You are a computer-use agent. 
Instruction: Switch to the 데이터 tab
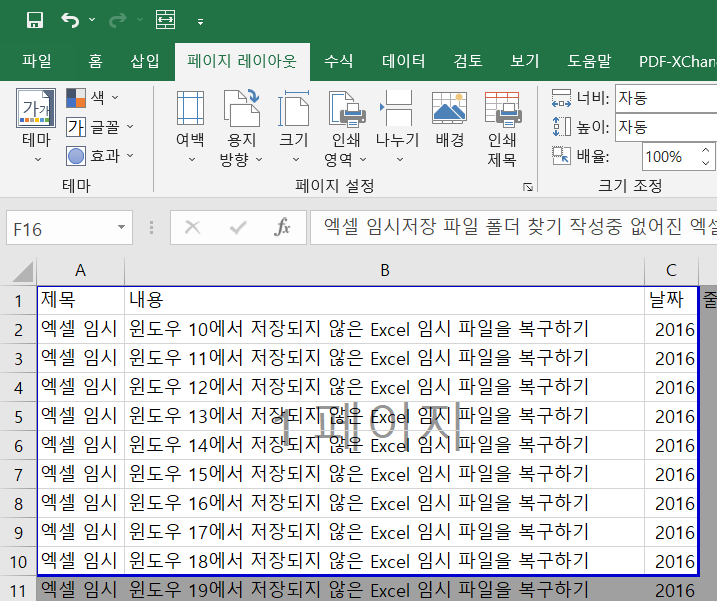[x=403, y=61]
